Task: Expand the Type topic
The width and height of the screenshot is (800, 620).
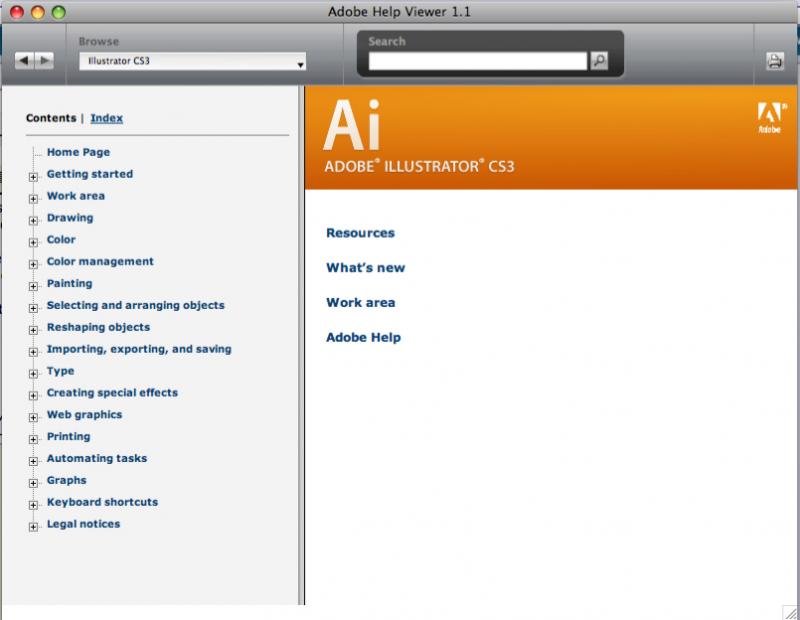Action: pos(33,374)
